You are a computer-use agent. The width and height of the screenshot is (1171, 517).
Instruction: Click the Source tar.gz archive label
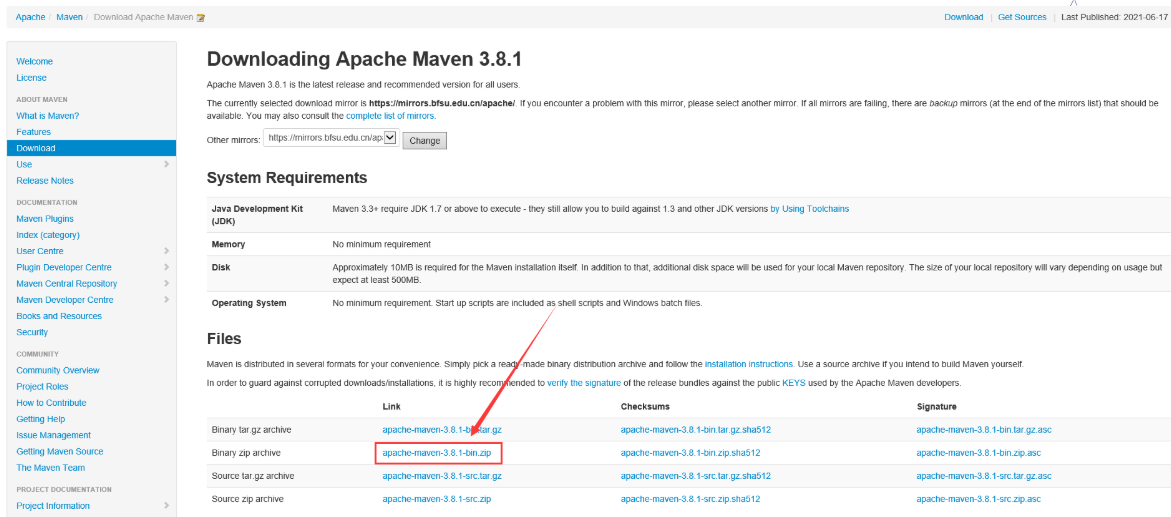point(252,476)
